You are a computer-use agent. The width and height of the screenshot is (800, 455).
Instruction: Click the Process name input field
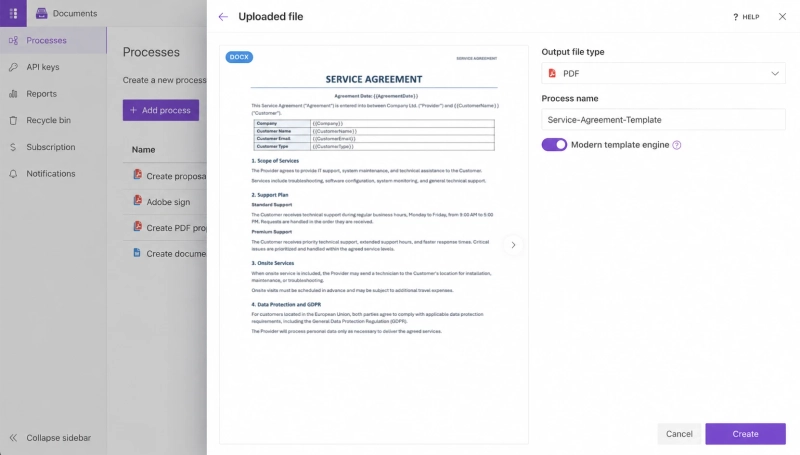coord(663,120)
